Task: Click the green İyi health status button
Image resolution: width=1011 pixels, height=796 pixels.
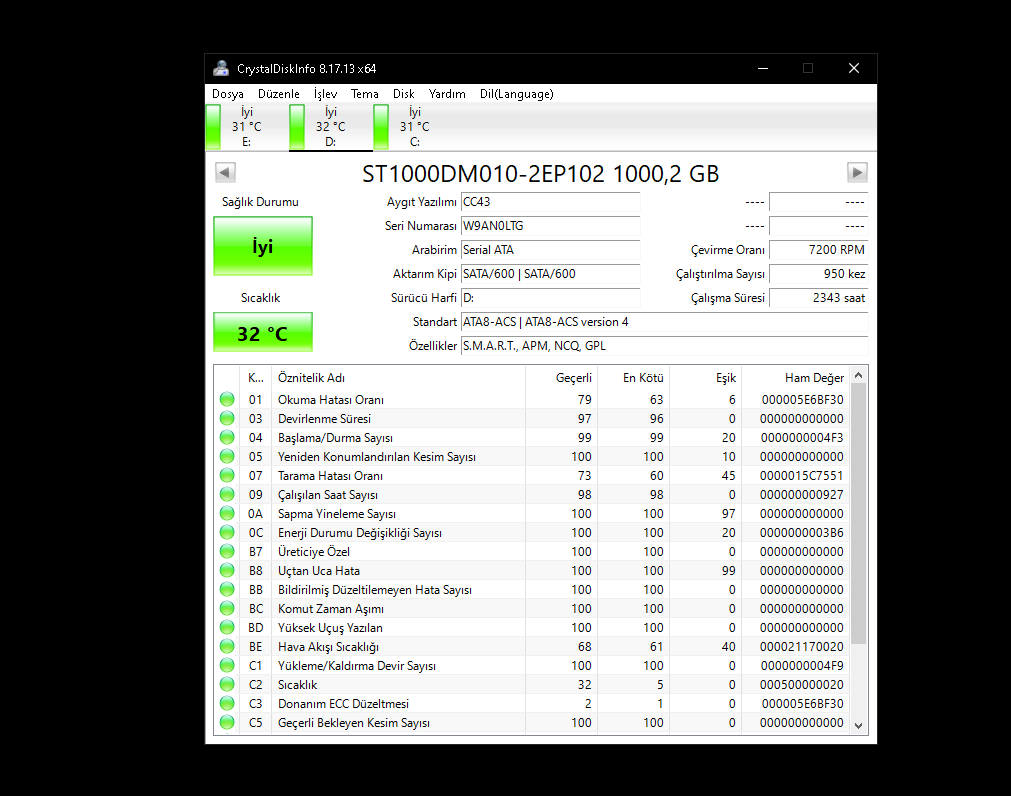Action: (x=263, y=246)
